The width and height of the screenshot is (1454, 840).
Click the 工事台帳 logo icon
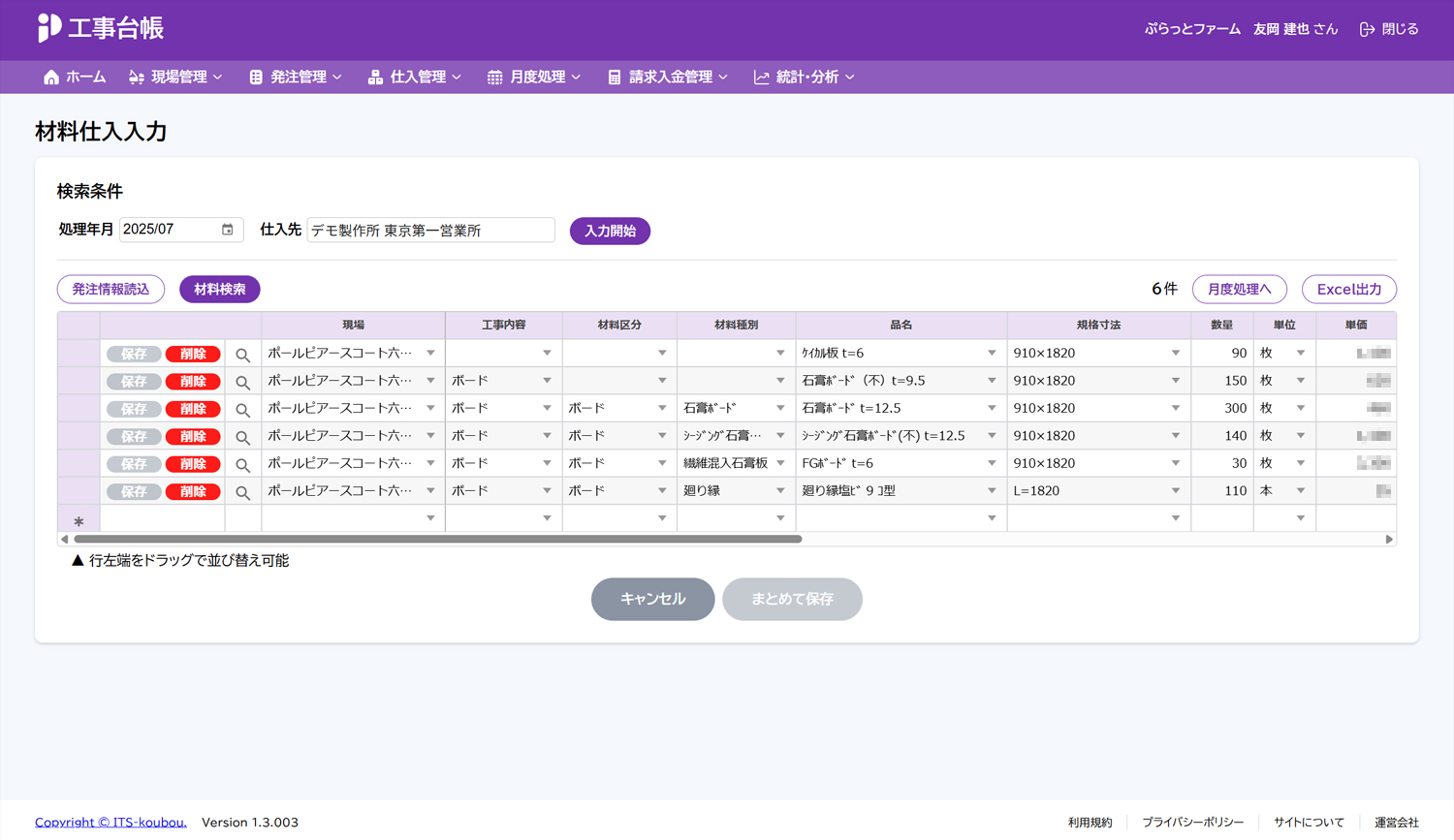tap(48, 28)
